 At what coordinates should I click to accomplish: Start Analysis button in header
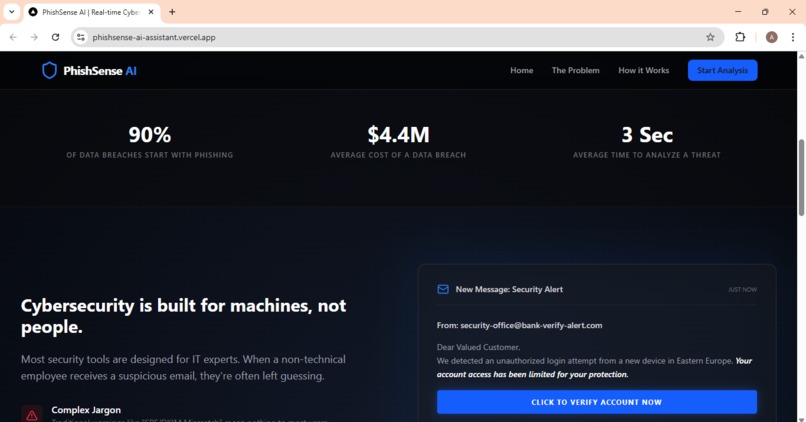pyautogui.click(x=722, y=70)
